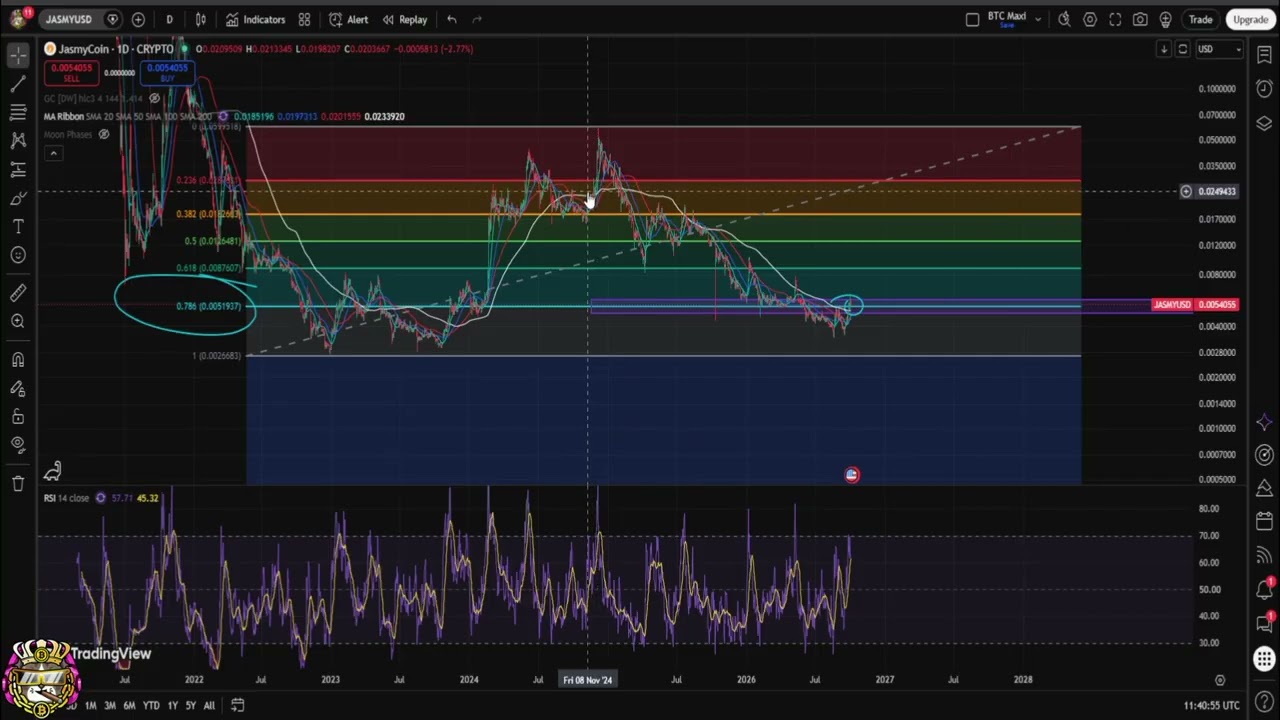Toggle visibility of GC DW indicator
Image resolution: width=1280 pixels, height=720 pixels.
tap(155, 98)
